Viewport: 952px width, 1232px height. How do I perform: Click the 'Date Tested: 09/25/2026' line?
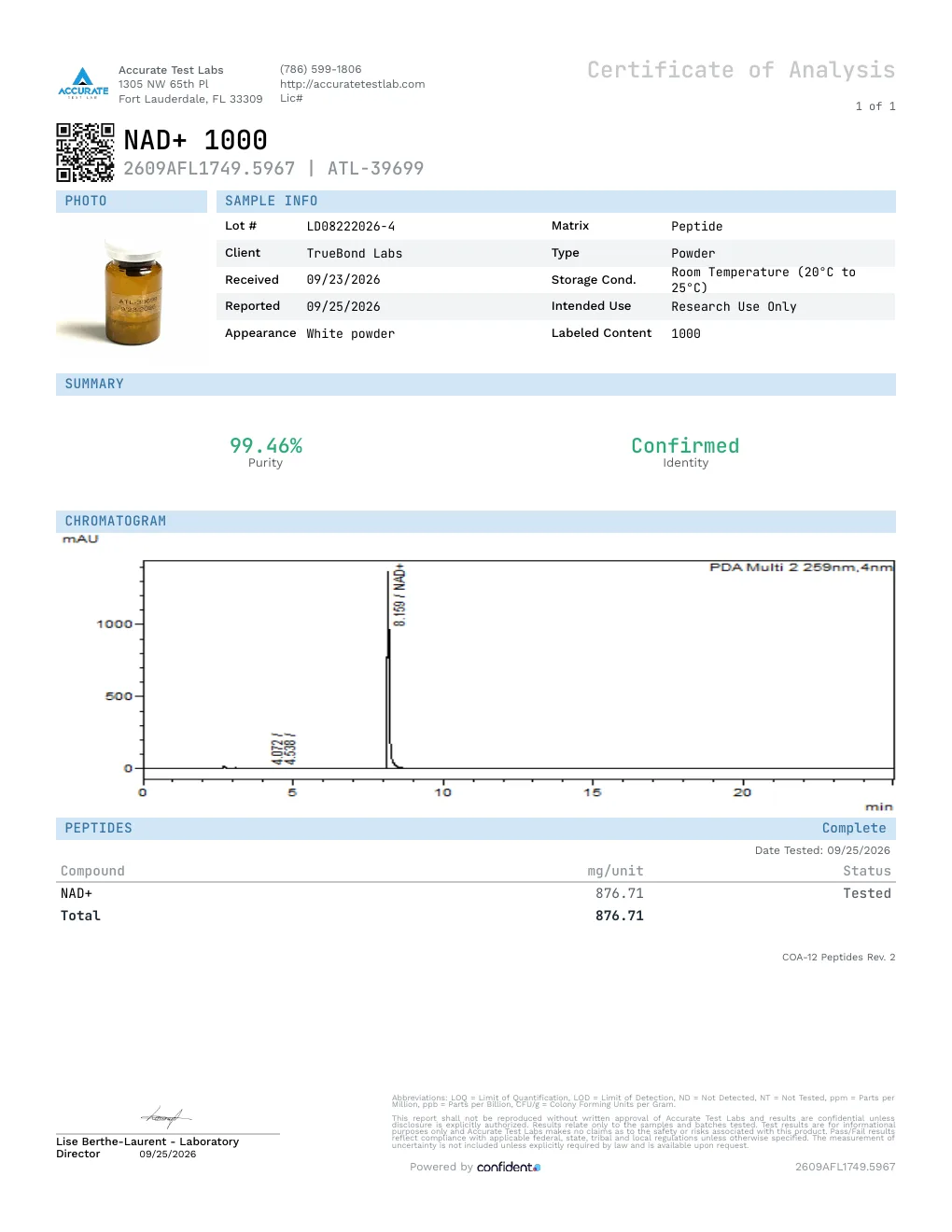point(822,850)
